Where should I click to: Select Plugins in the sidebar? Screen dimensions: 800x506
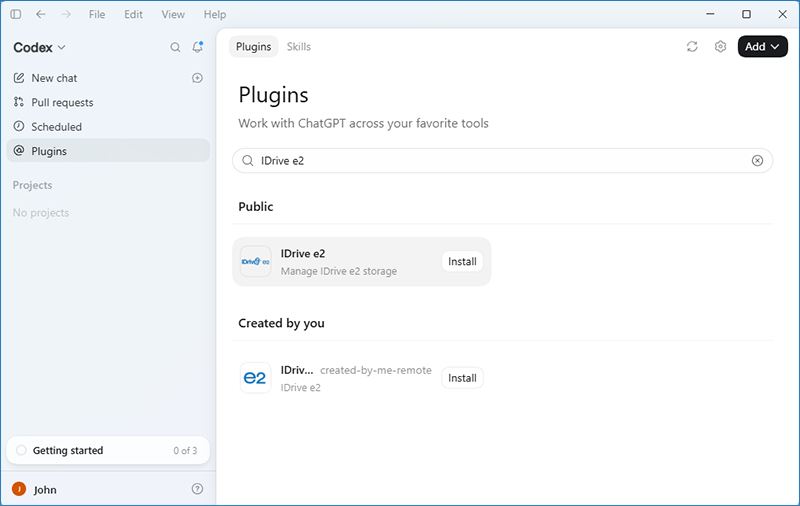click(108, 151)
